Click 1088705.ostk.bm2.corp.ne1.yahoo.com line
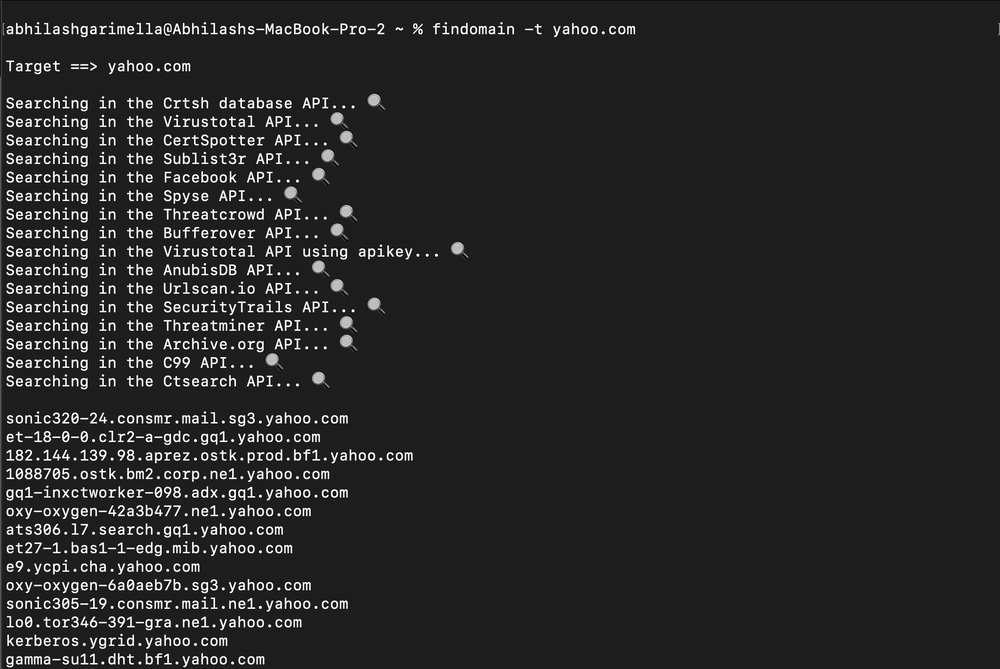 coord(168,474)
